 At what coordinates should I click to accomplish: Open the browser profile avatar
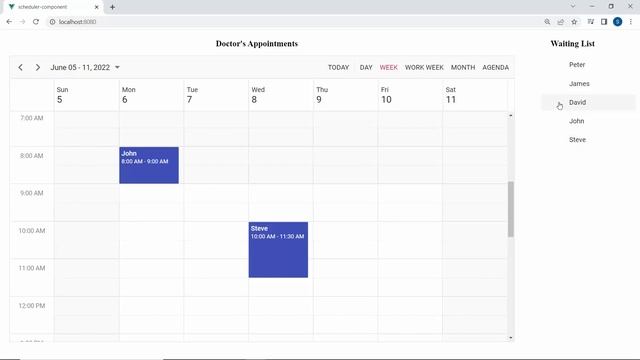(x=618, y=22)
